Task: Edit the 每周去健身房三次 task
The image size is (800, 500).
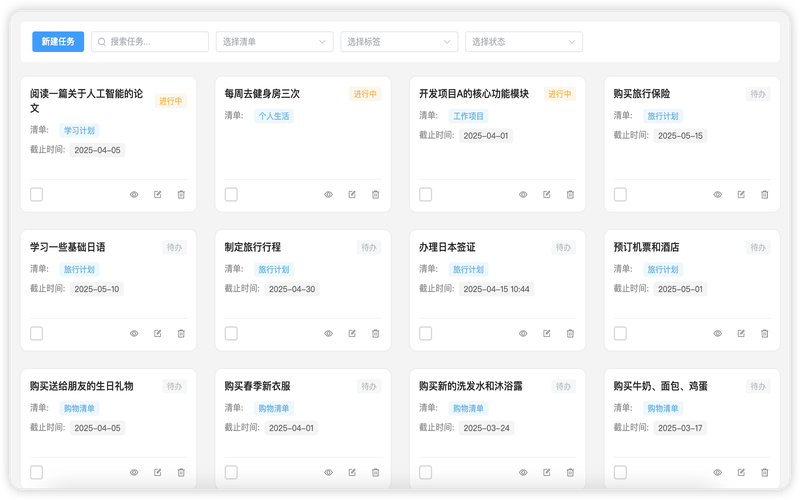Action: pos(352,194)
